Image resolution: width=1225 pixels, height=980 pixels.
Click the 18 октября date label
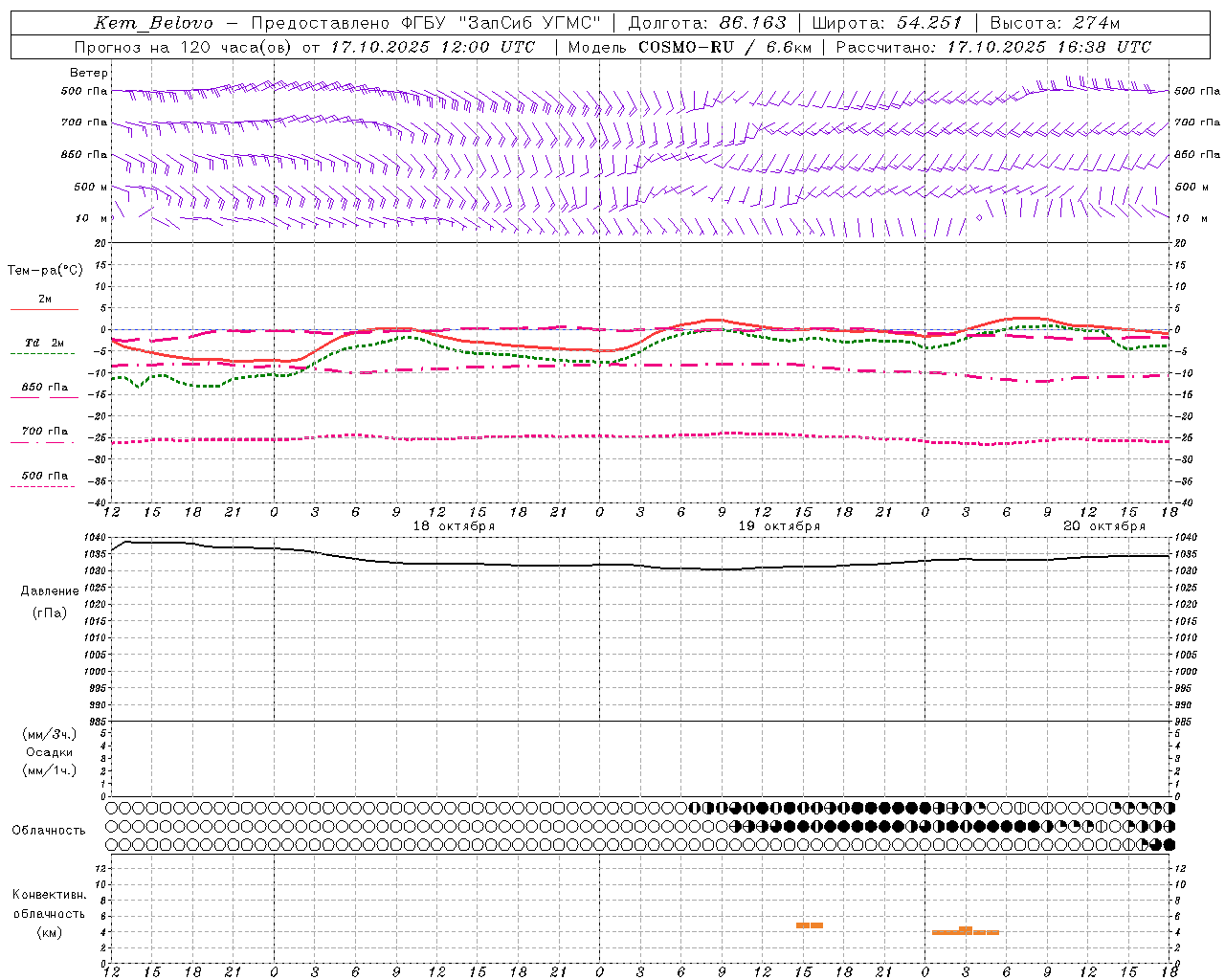pyautogui.click(x=454, y=526)
